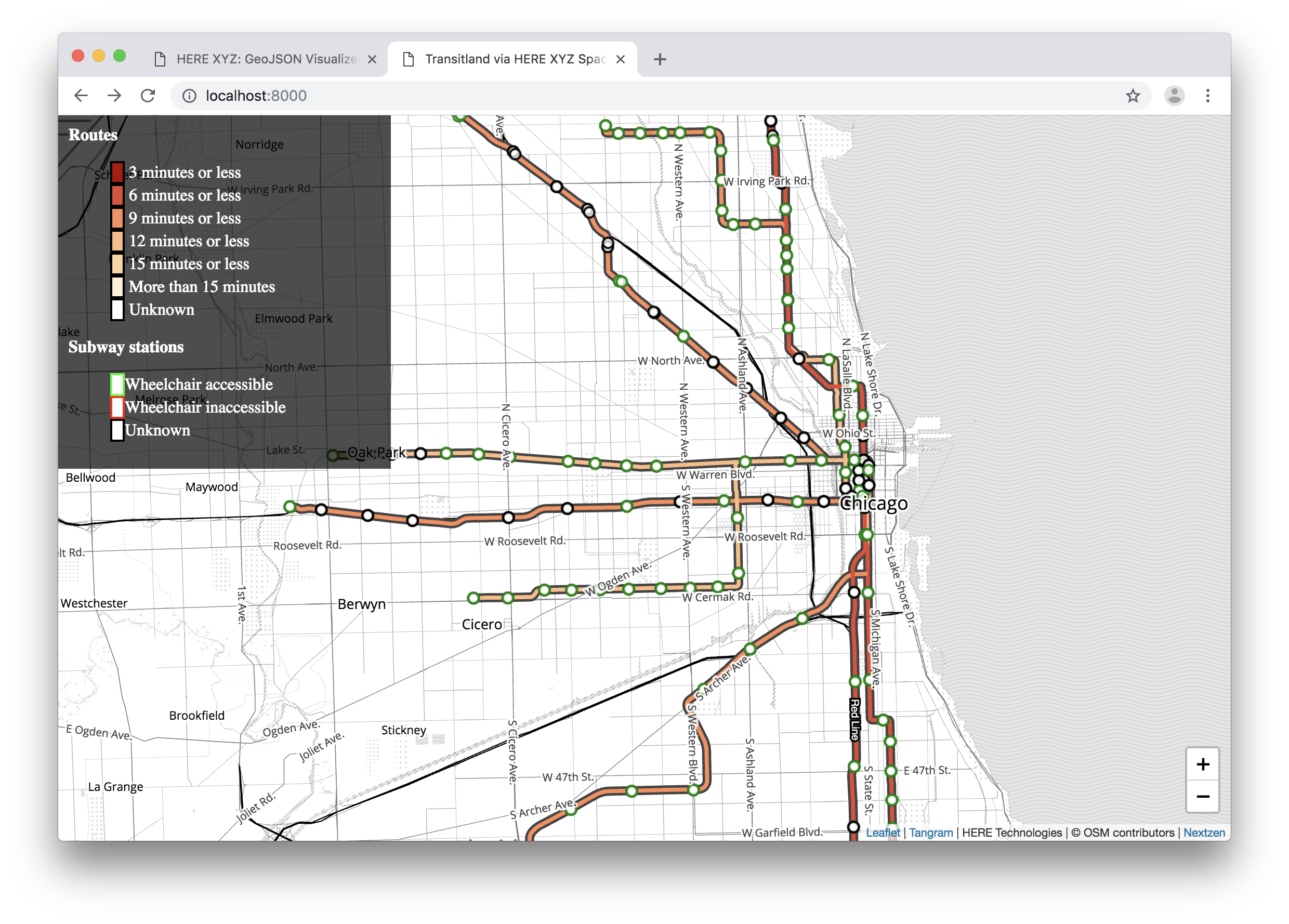Viewport: 1289px width, 924px height.
Task: Open the Leaflet attribution link
Action: 883,833
